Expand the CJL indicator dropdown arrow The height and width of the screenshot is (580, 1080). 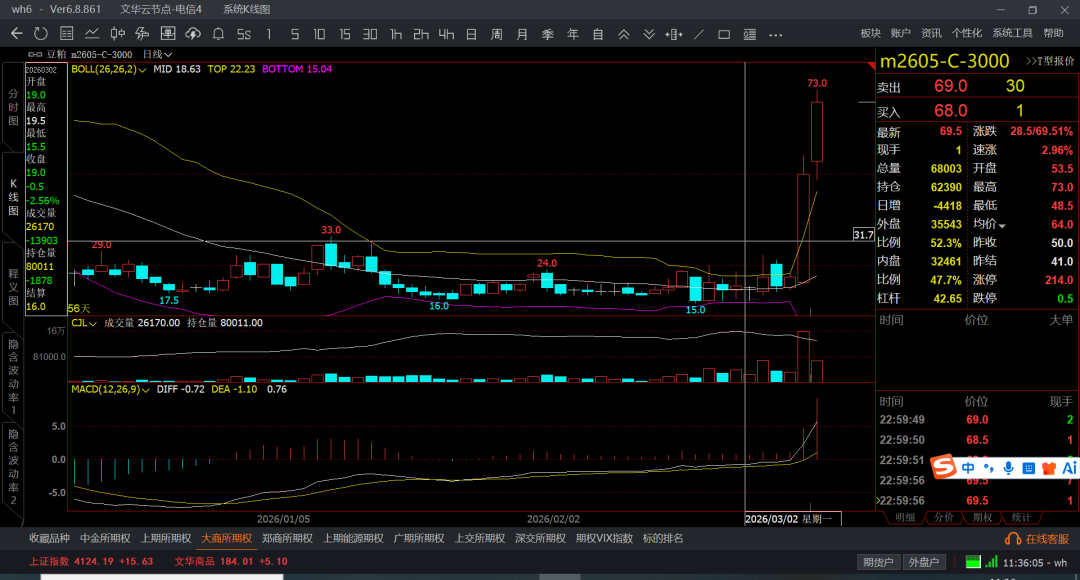pyautogui.click(x=93, y=323)
